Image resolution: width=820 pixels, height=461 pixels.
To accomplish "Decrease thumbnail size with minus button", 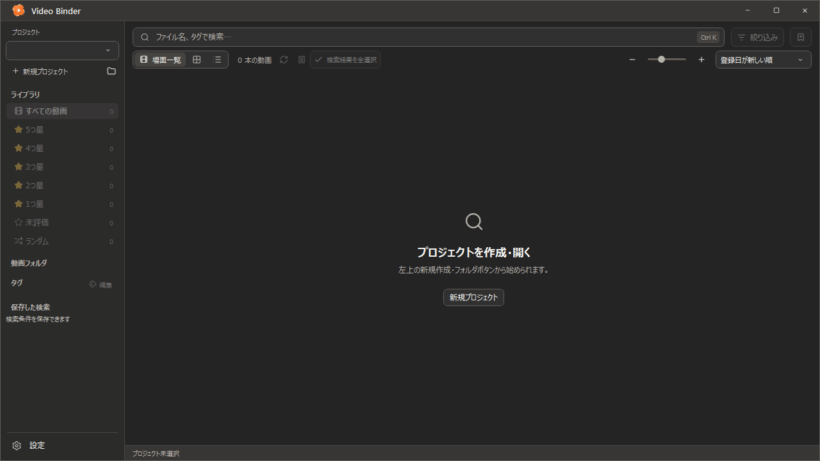I will [x=632, y=60].
